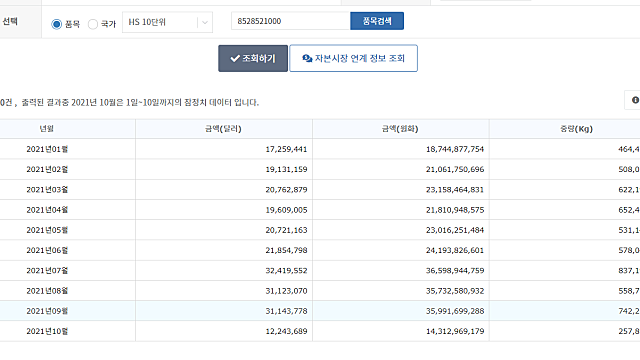Click won value 18,744,877,754

(x=455, y=149)
